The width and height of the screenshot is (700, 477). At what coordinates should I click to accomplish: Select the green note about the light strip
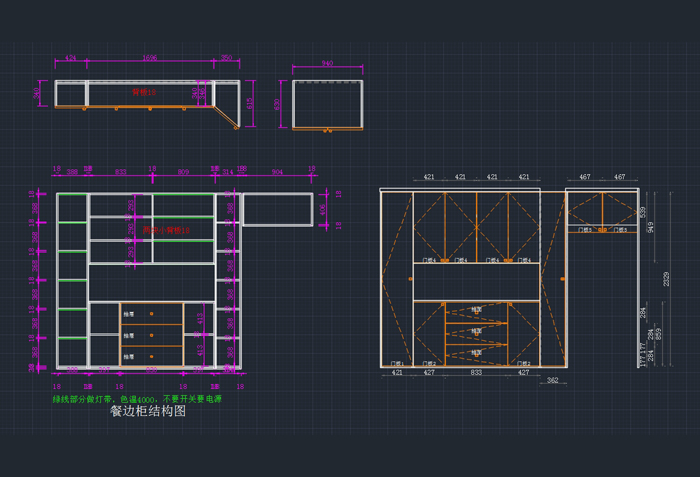[137, 398]
